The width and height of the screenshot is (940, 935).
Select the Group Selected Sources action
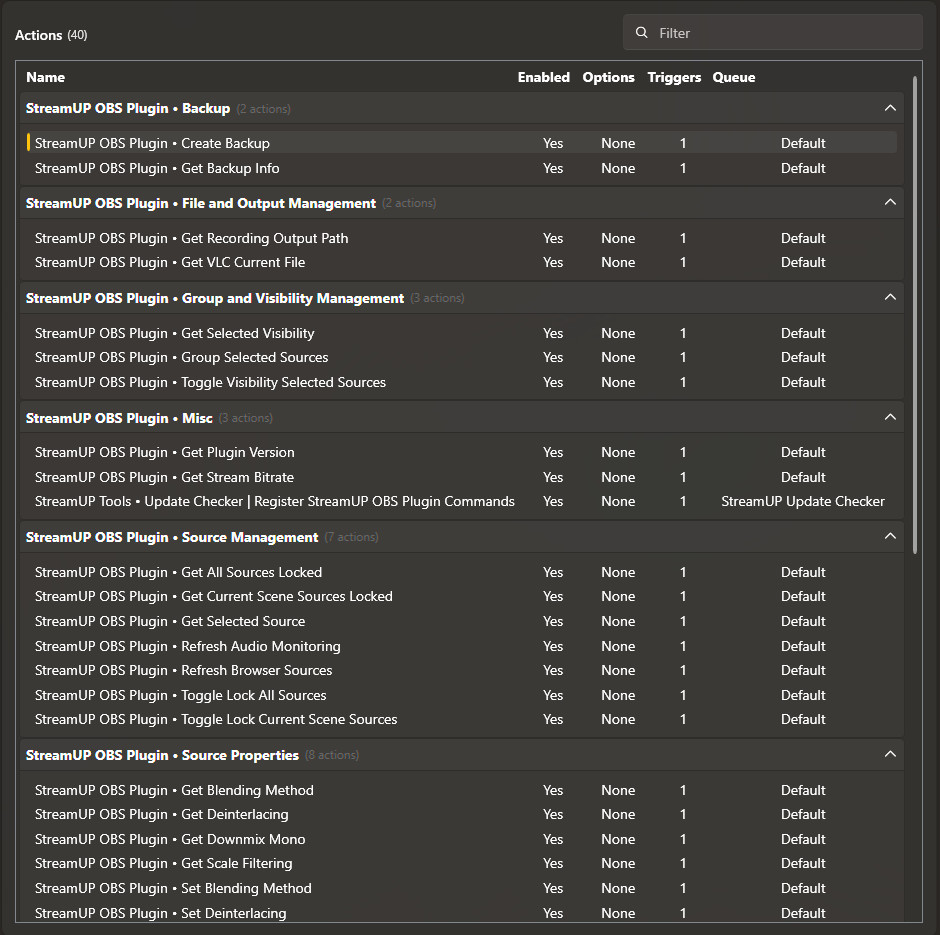[x=462, y=357]
